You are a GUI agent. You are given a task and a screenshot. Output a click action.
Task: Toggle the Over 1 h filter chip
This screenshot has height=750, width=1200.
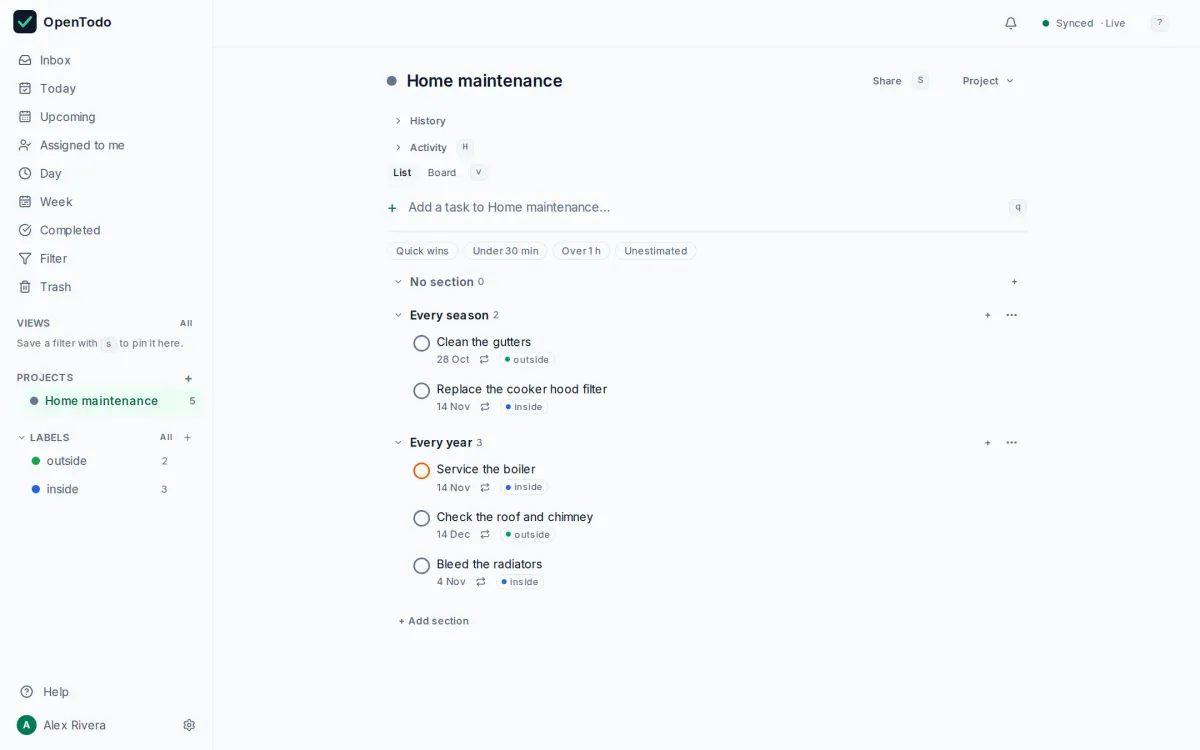pos(581,251)
